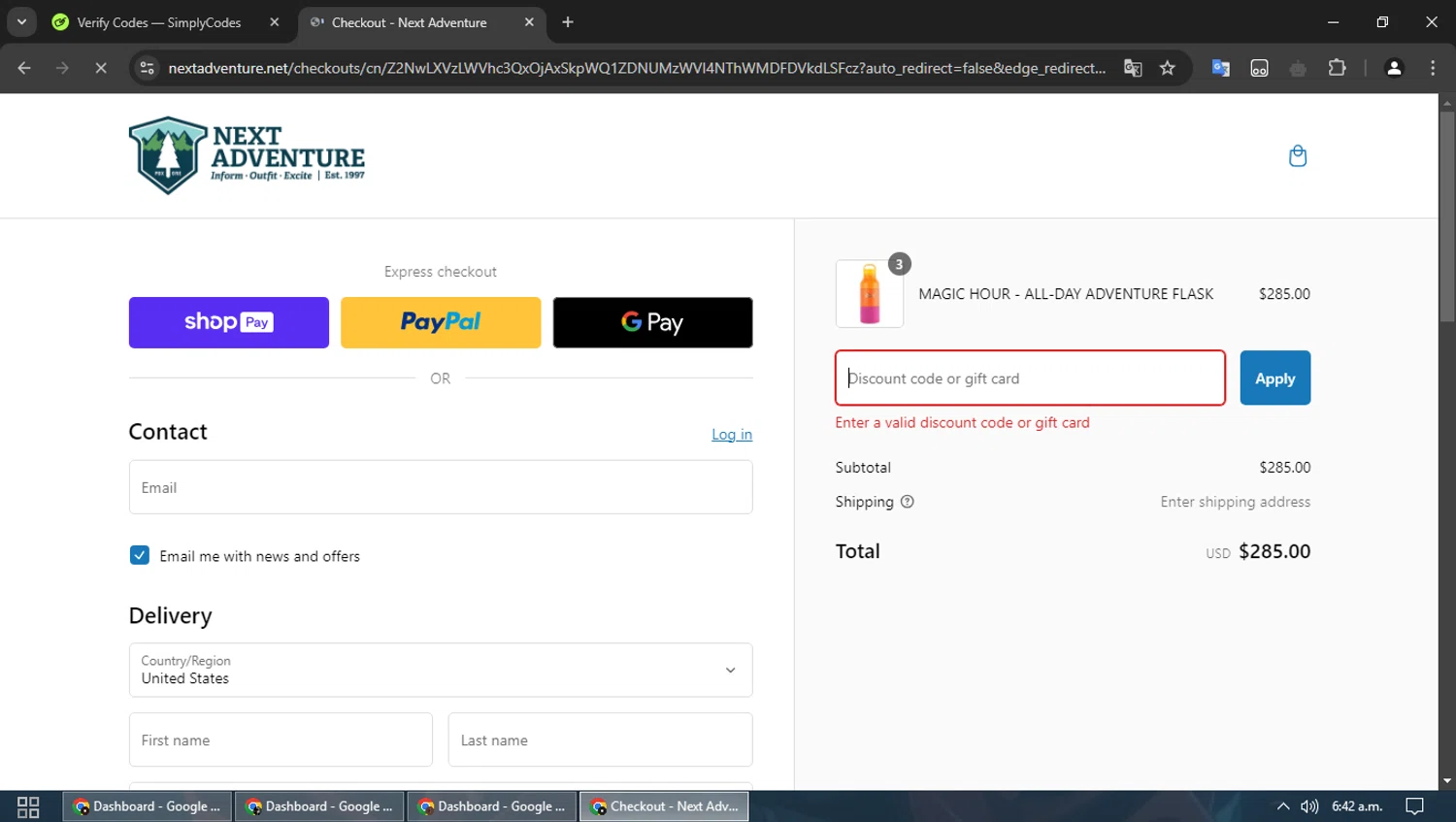Choose PayPal express checkout
Image resolution: width=1456 pixels, height=822 pixels.
[x=441, y=322]
